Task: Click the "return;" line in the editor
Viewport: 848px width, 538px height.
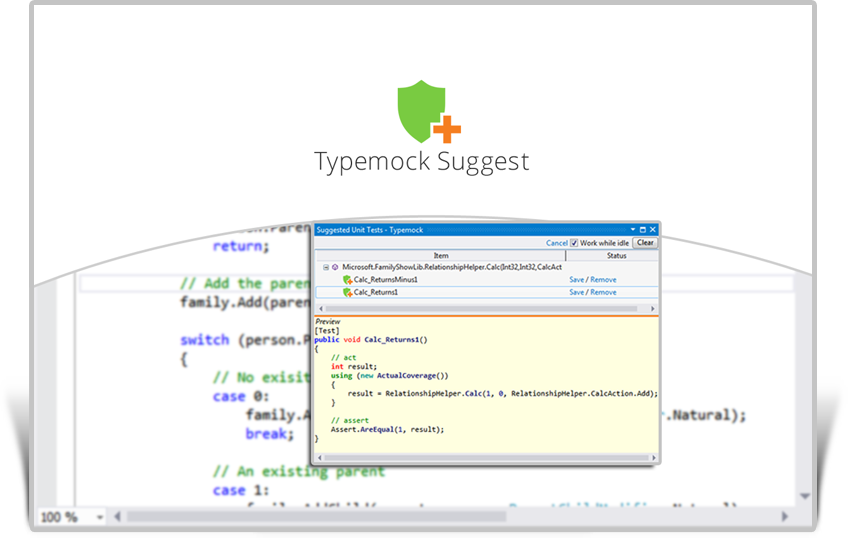Action: click(x=241, y=246)
